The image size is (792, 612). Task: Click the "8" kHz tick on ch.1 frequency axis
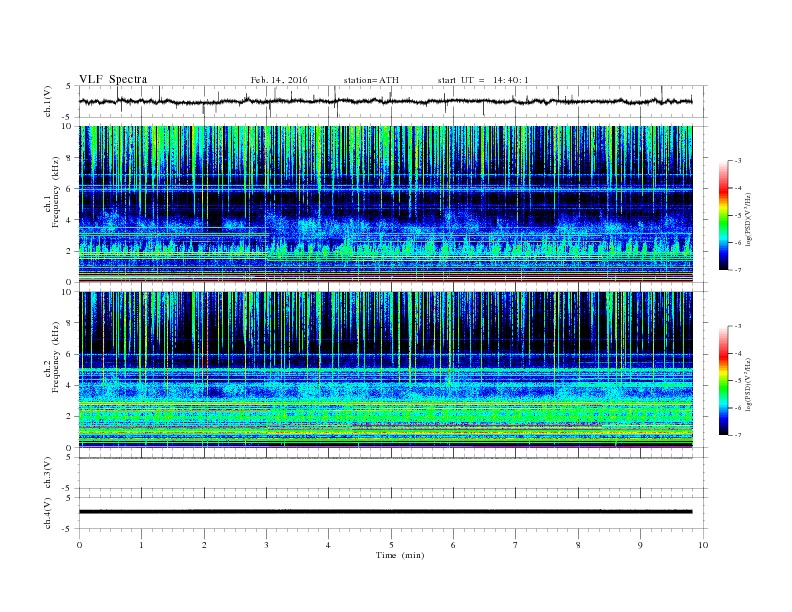pyautogui.click(x=69, y=158)
